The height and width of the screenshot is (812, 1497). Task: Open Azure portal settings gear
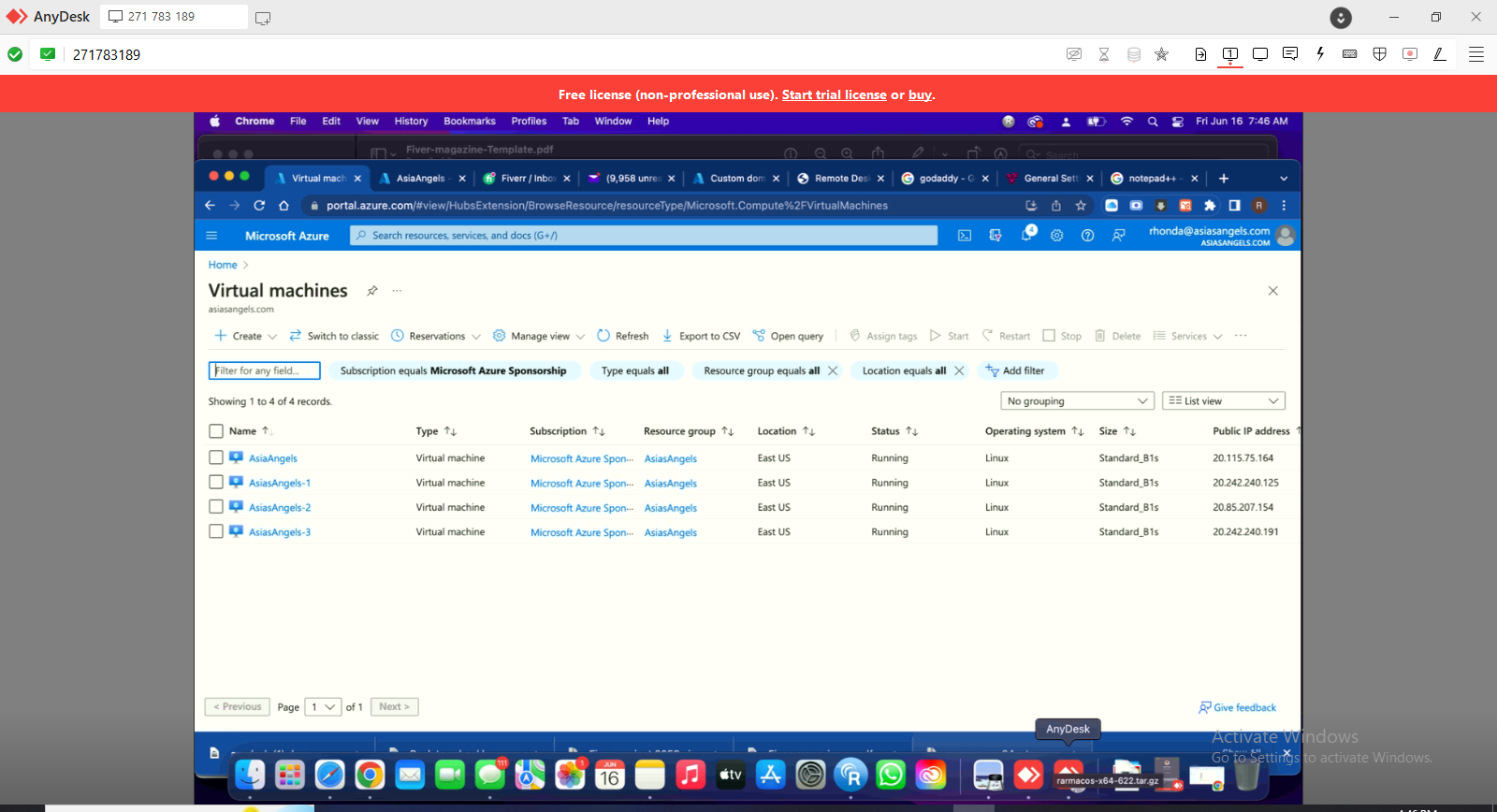(x=1057, y=236)
